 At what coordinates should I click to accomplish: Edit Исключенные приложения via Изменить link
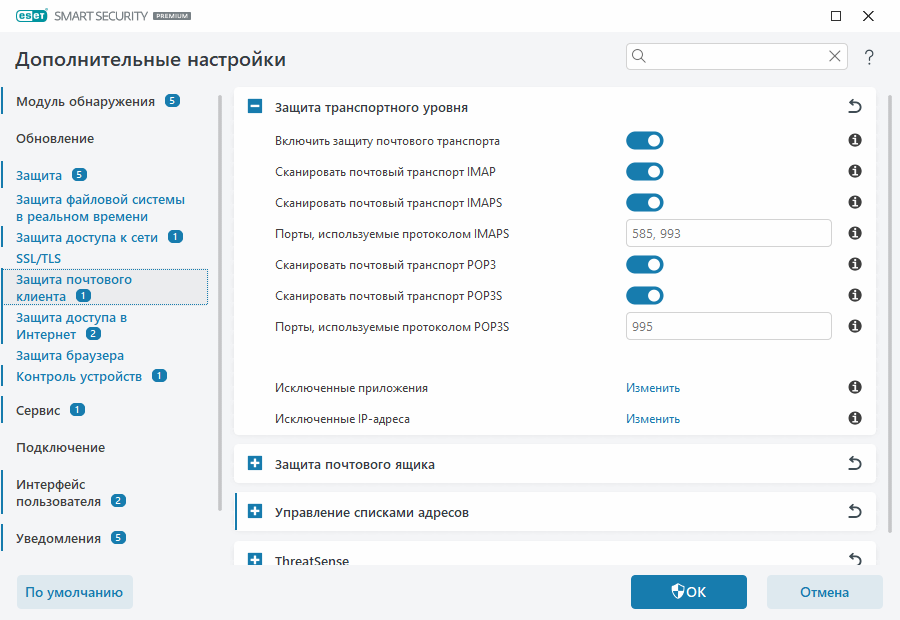652,387
